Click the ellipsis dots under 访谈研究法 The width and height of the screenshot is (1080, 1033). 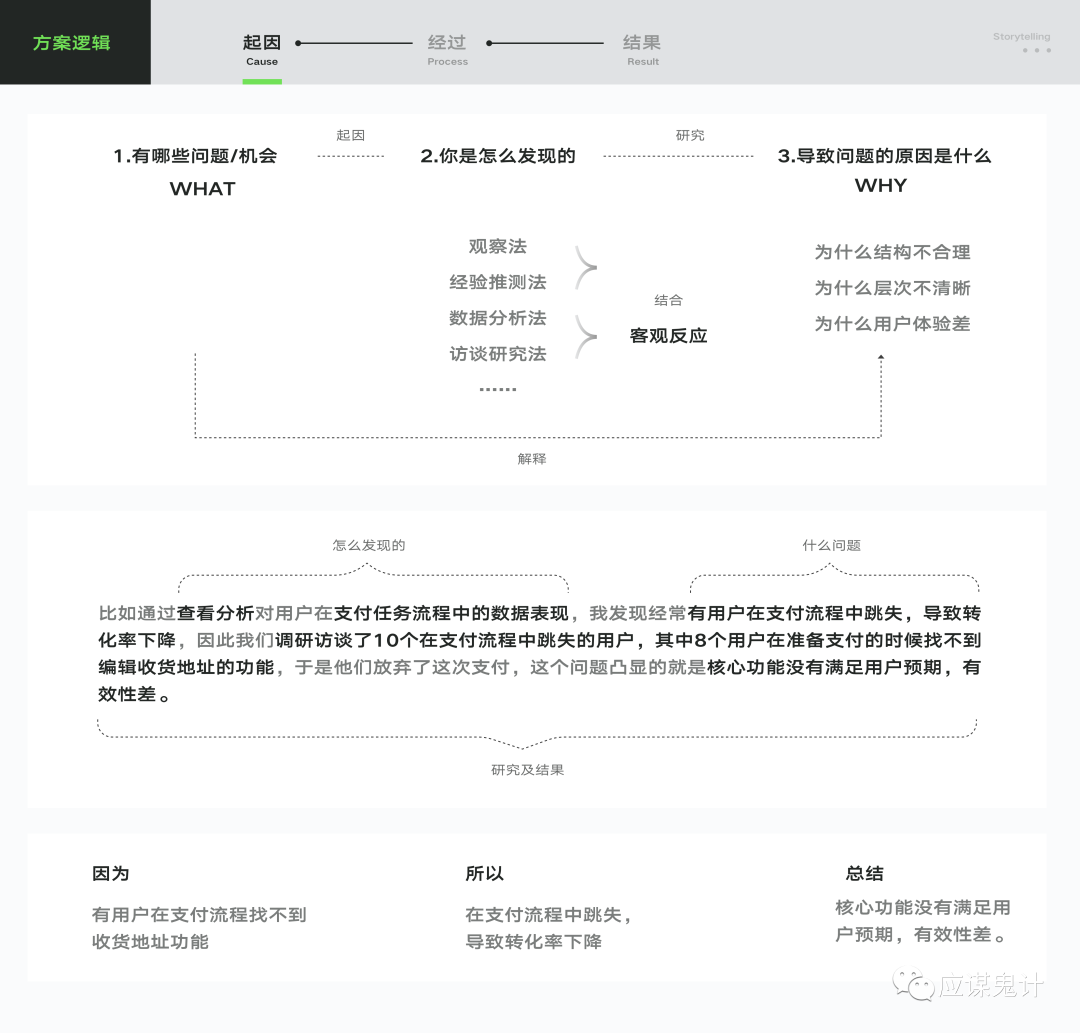(x=498, y=390)
